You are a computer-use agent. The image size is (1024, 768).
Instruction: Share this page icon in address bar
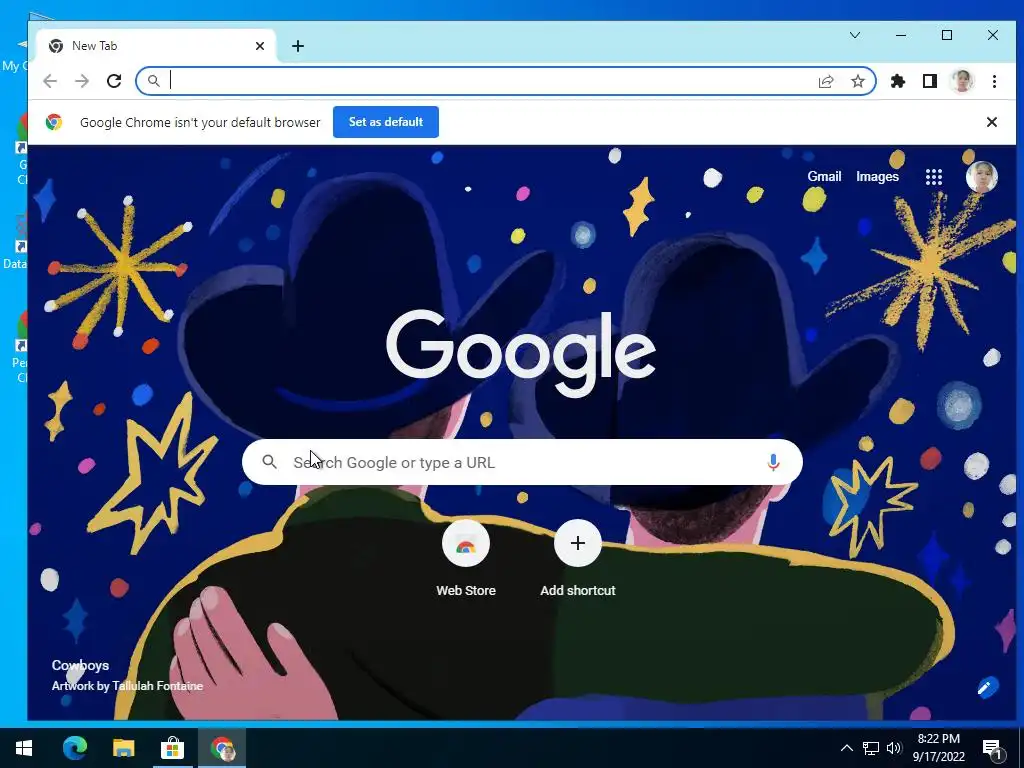(x=826, y=81)
